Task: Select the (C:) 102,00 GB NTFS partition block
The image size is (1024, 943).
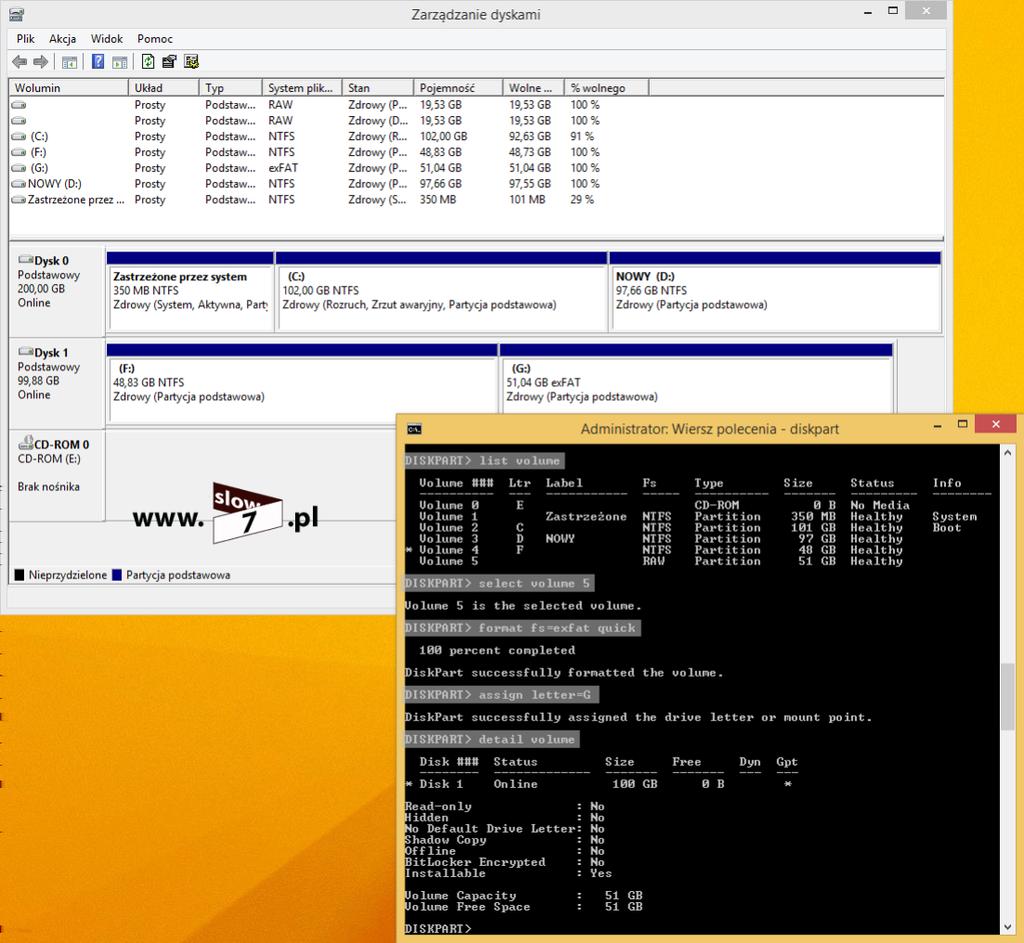Action: coord(441,291)
